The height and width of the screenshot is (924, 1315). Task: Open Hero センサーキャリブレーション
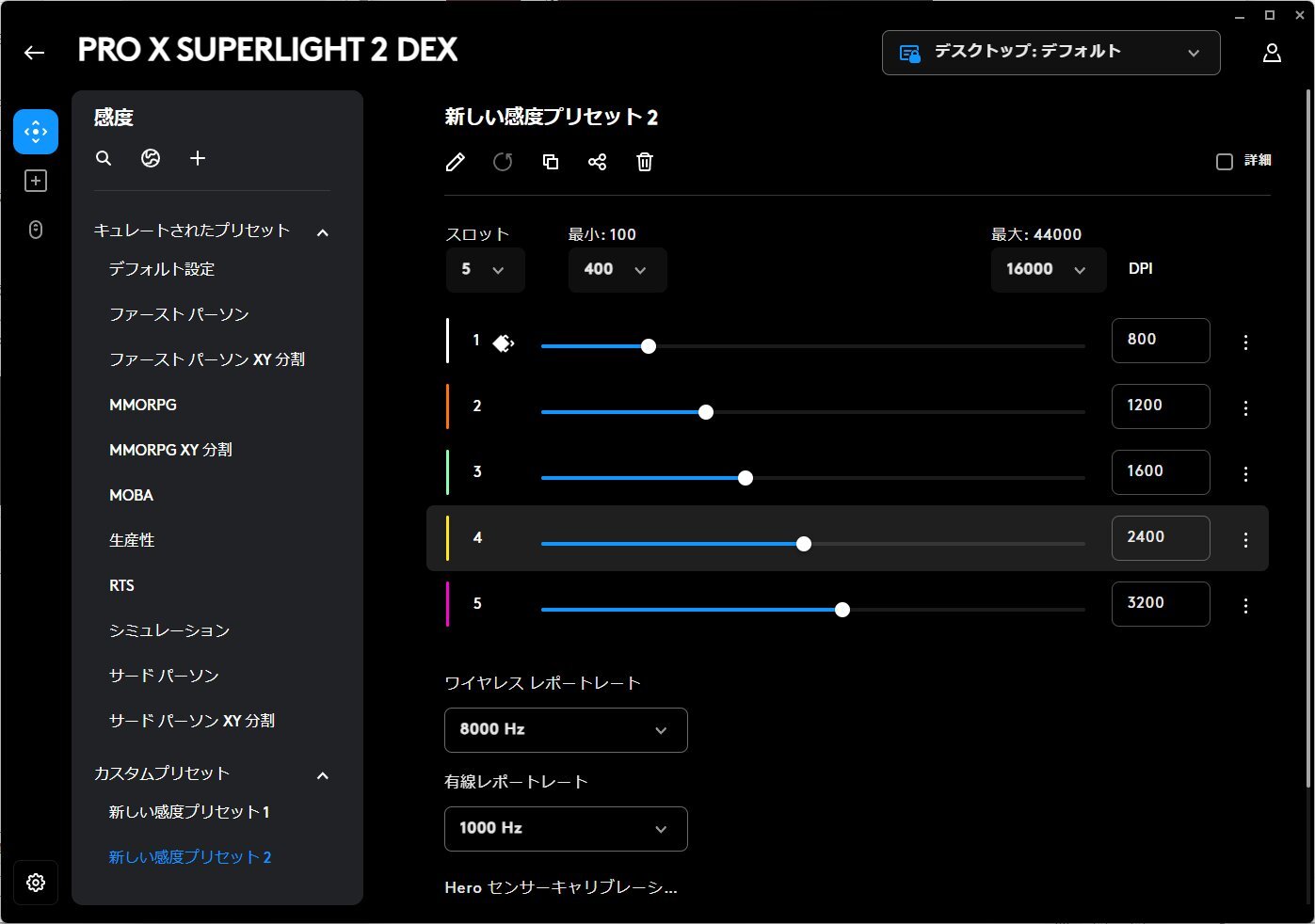tap(561, 886)
